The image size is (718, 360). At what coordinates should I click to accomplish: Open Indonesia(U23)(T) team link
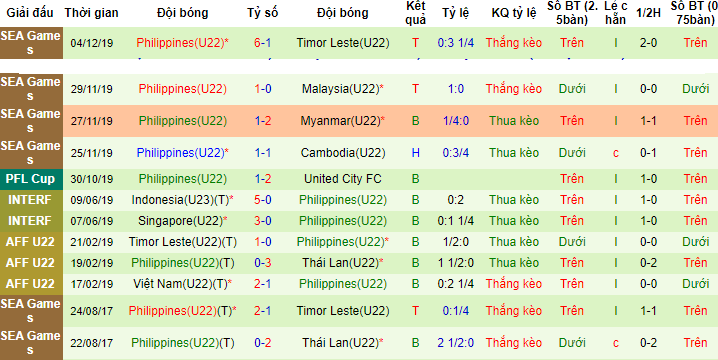(180, 200)
